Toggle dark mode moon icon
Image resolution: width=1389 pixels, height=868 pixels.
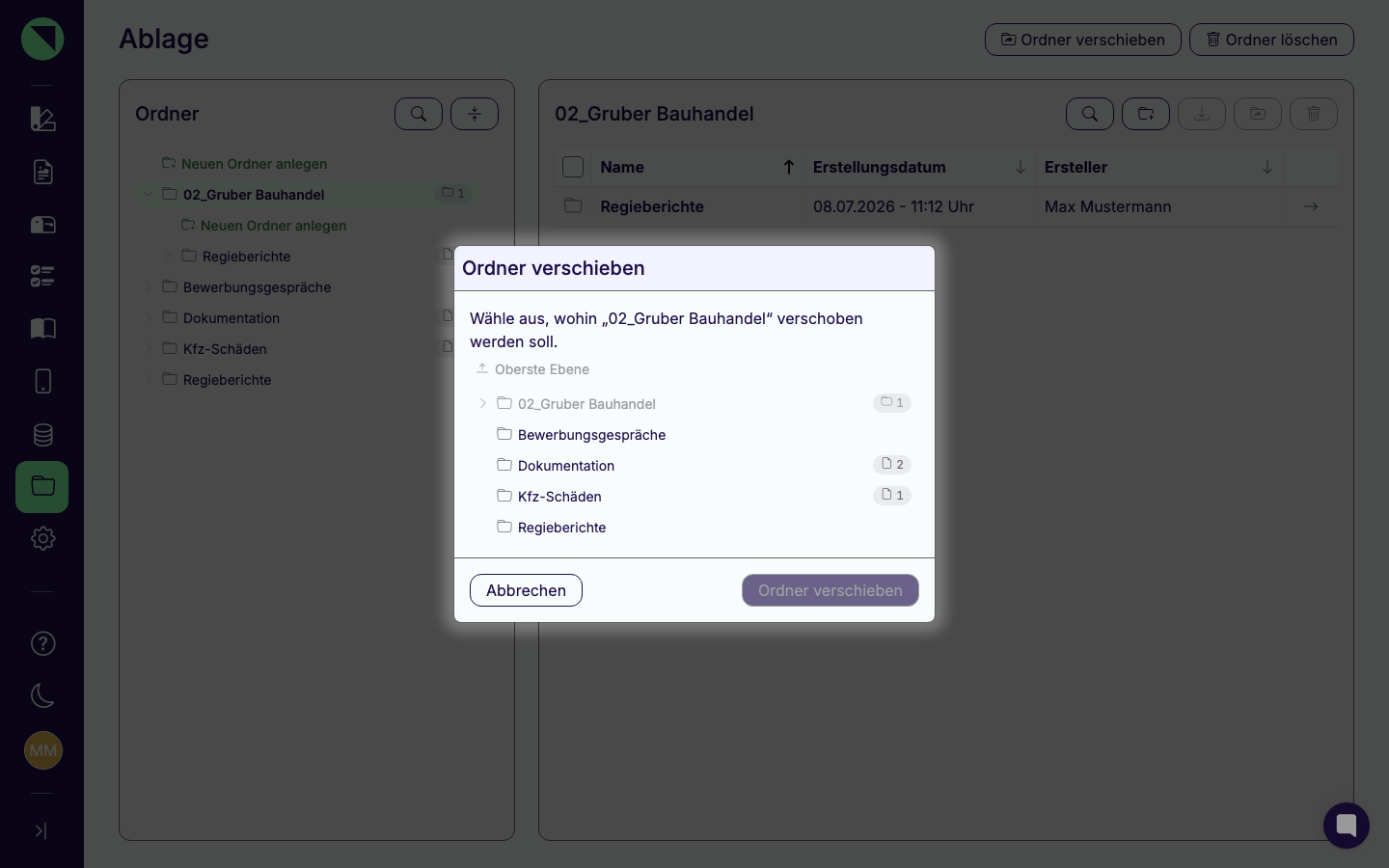tap(42, 695)
